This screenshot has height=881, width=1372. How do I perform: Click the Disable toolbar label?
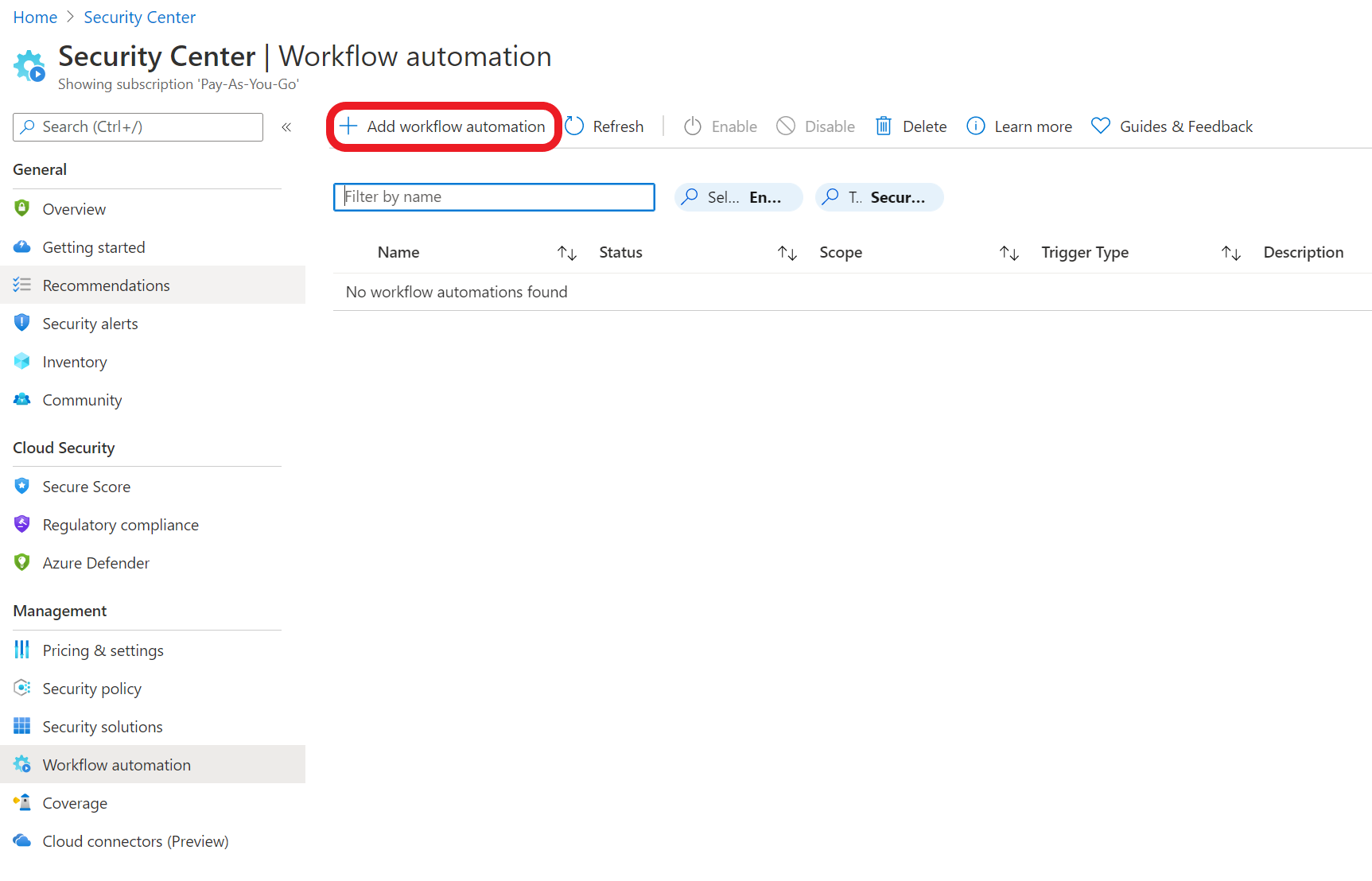click(830, 126)
